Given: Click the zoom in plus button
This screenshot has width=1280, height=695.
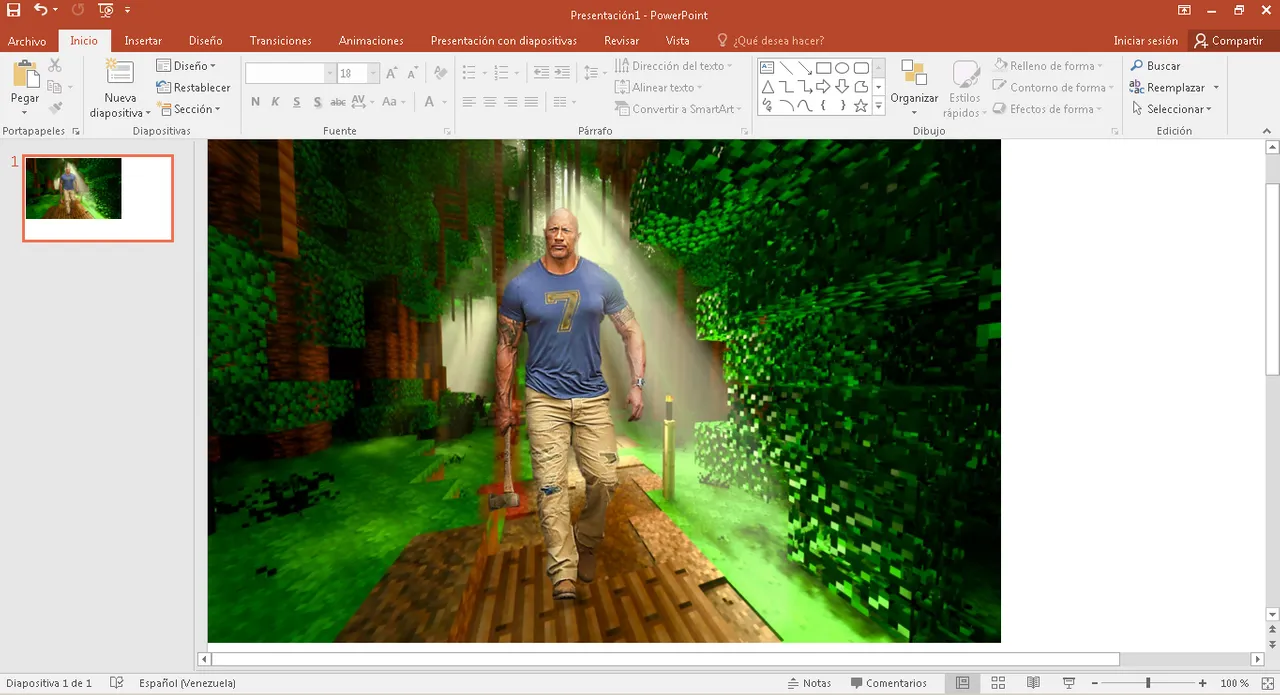Looking at the screenshot, I should click(x=1202, y=683).
